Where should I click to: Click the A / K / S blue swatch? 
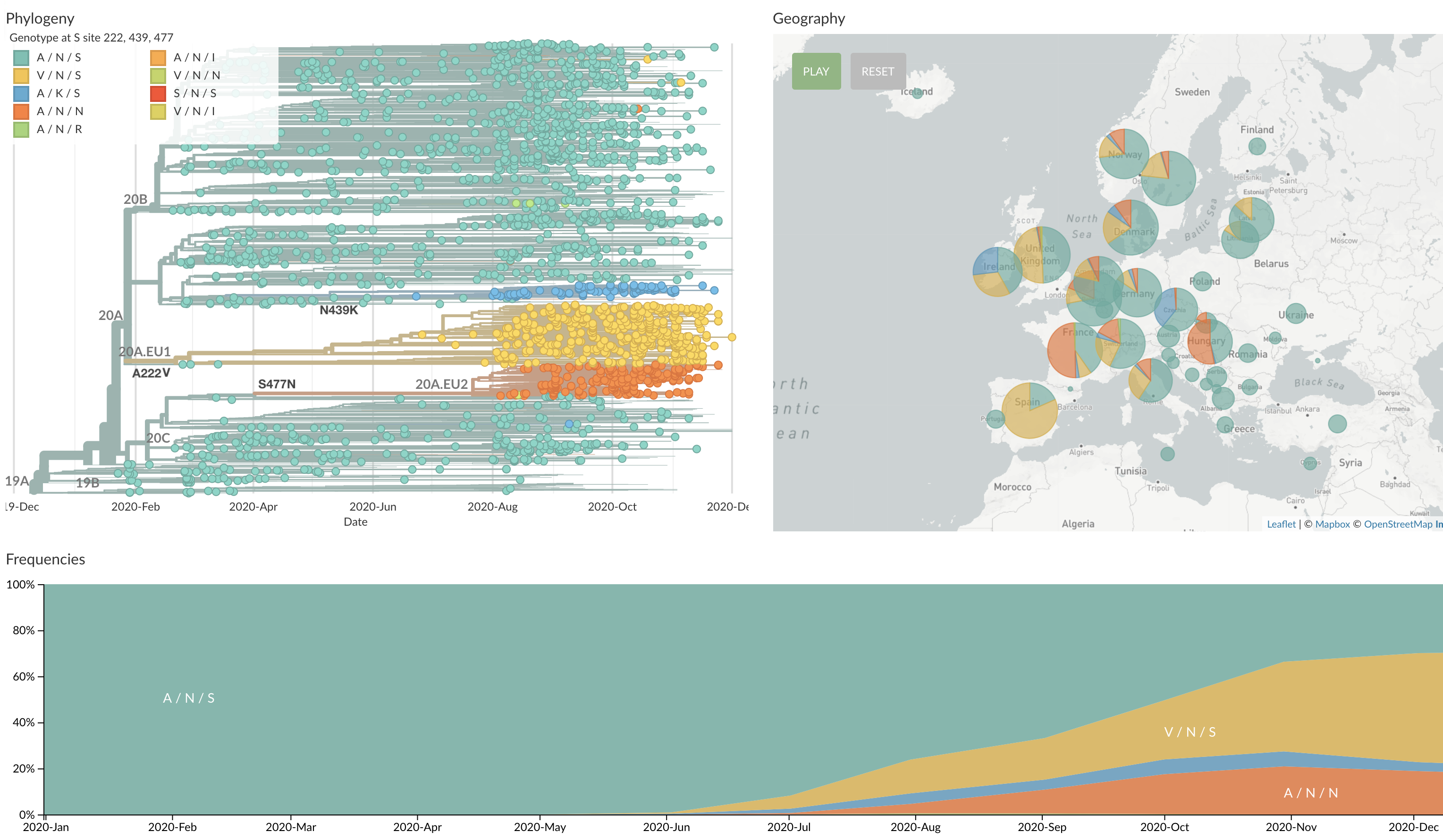point(21,93)
